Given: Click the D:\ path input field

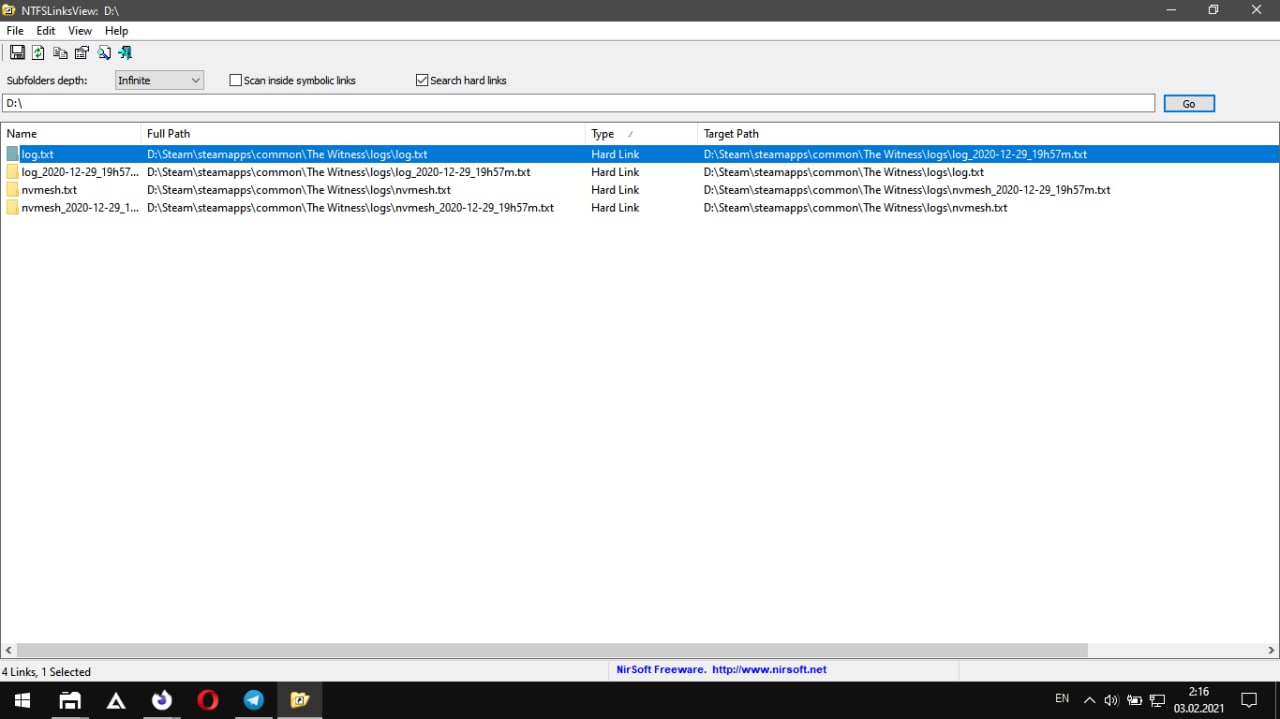Looking at the screenshot, I should pos(578,103).
